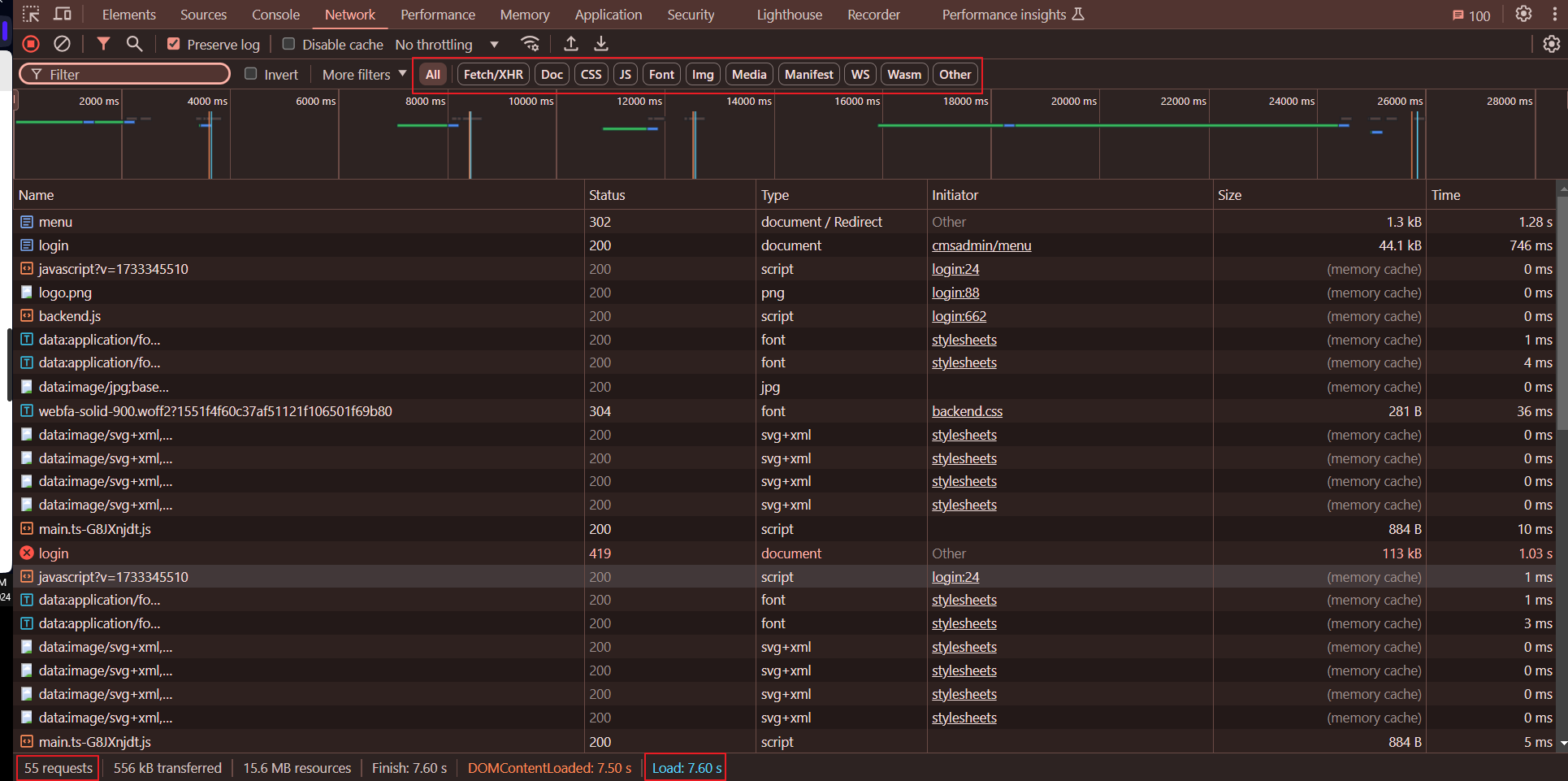
Task: Click the error icon on 419 login row
Action: click(27, 553)
